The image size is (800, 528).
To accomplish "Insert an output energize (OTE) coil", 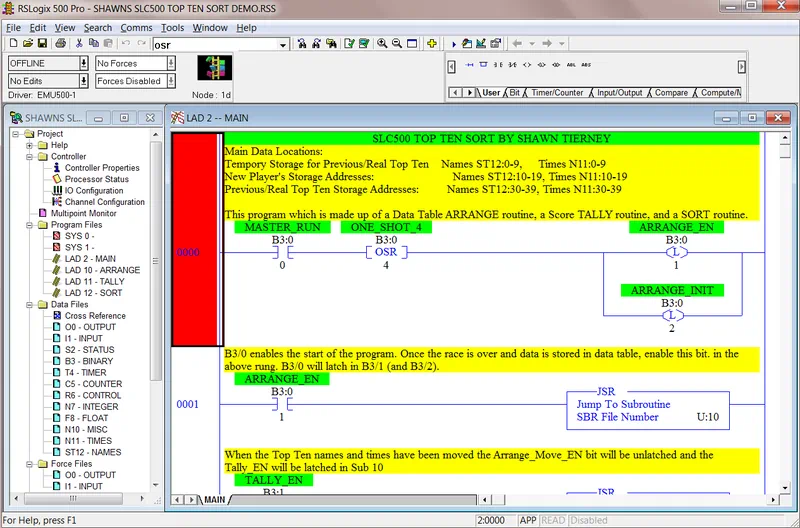I will 527,65.
